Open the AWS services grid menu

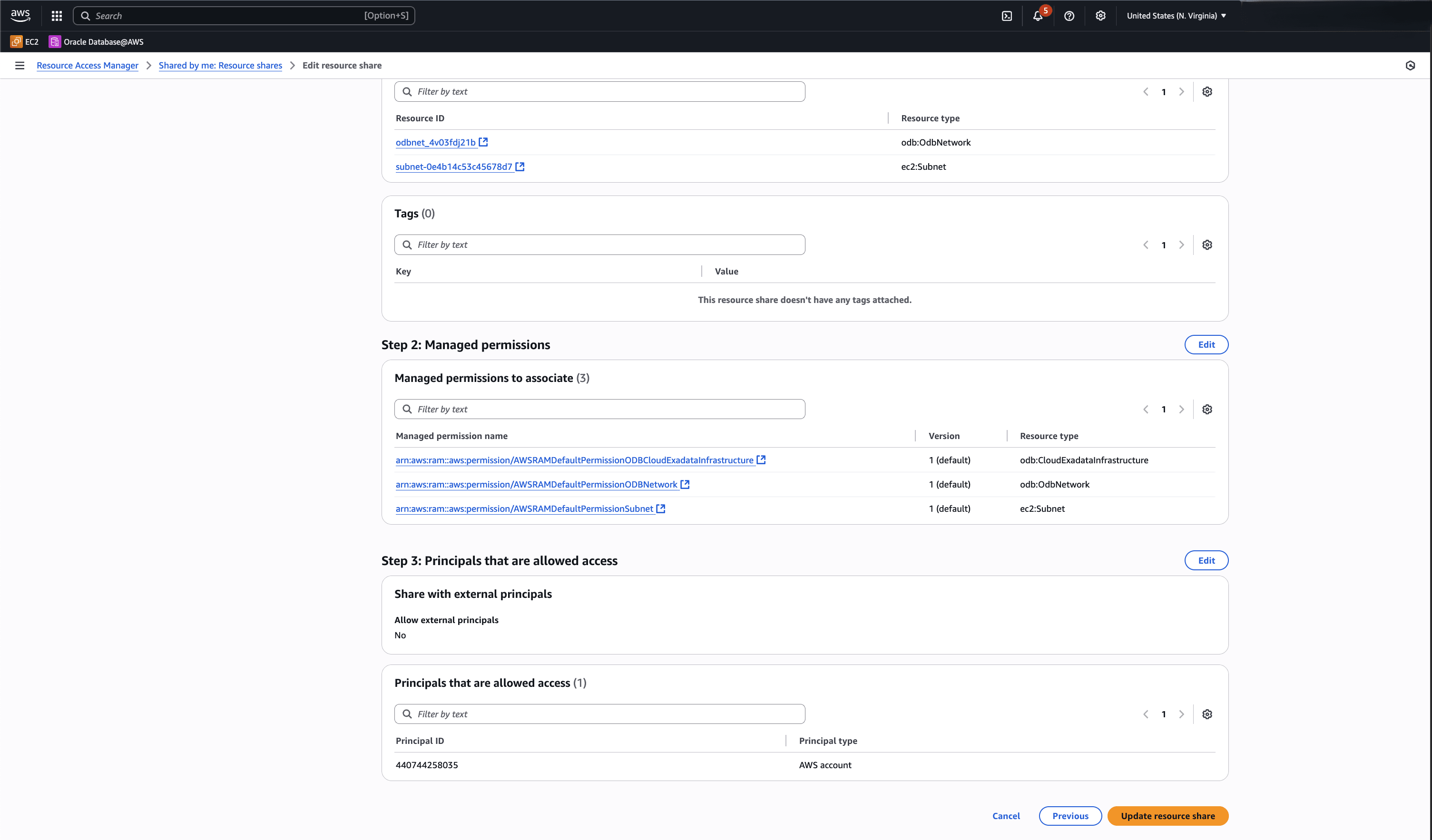(57, 16)
